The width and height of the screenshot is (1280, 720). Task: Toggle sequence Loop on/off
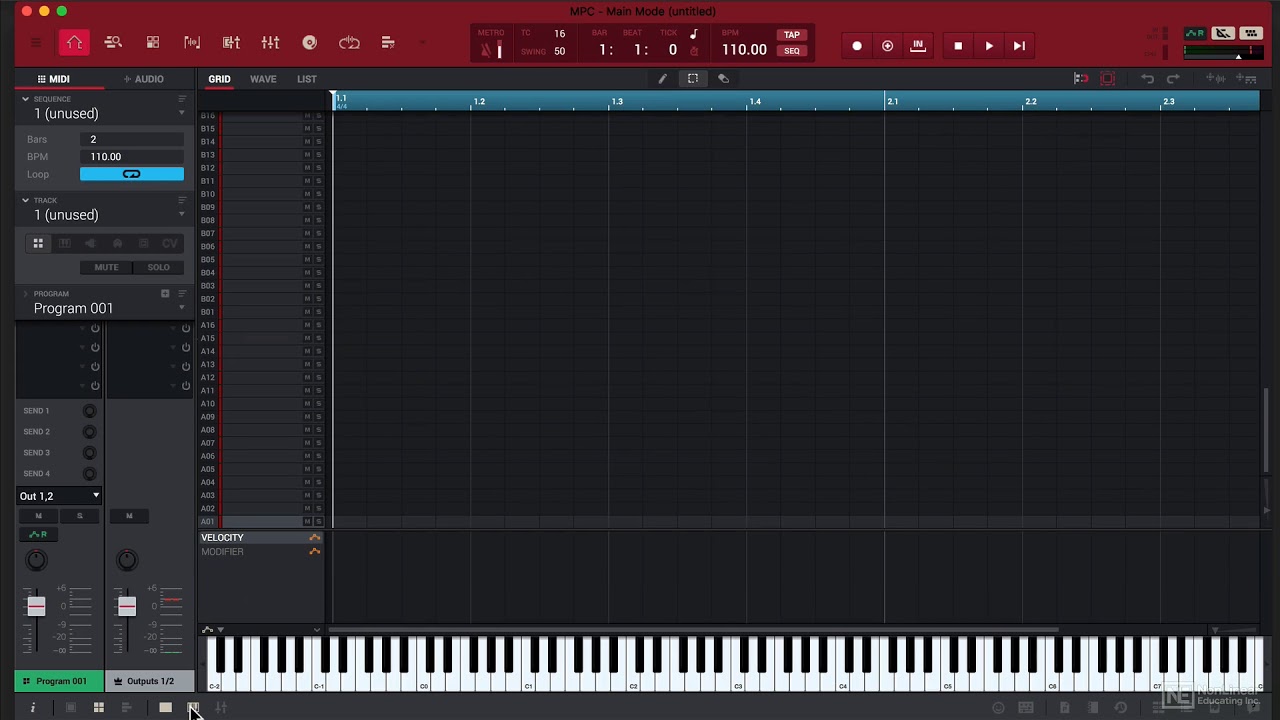click(132, 174)
